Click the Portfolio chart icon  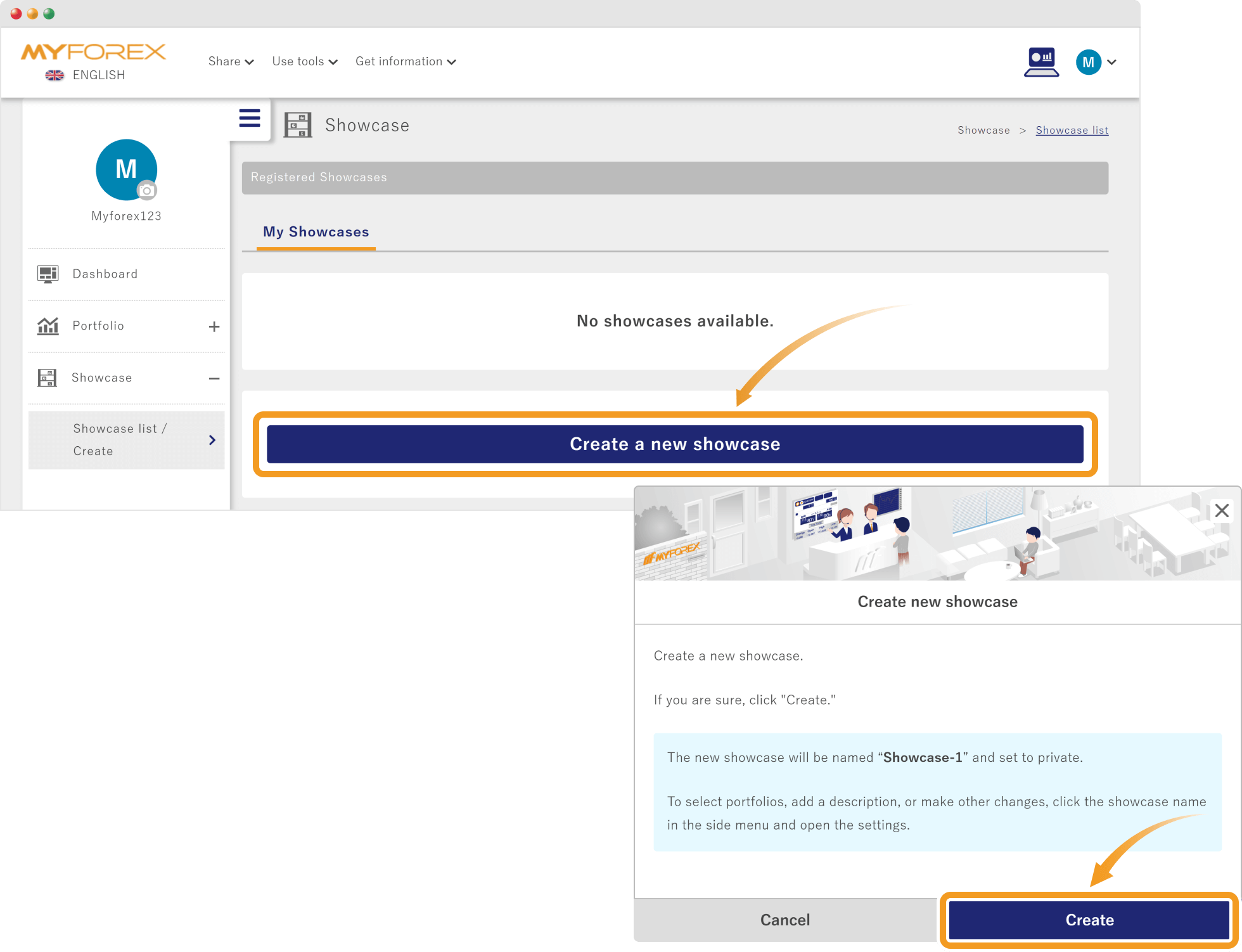pyautogui.click(x=48, y=326)
